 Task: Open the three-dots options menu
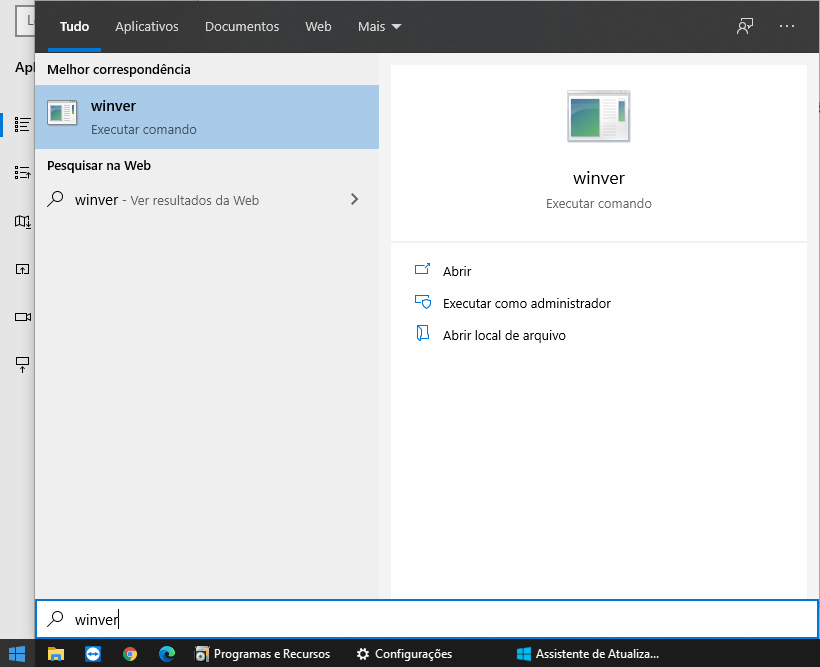coord(787,26)
